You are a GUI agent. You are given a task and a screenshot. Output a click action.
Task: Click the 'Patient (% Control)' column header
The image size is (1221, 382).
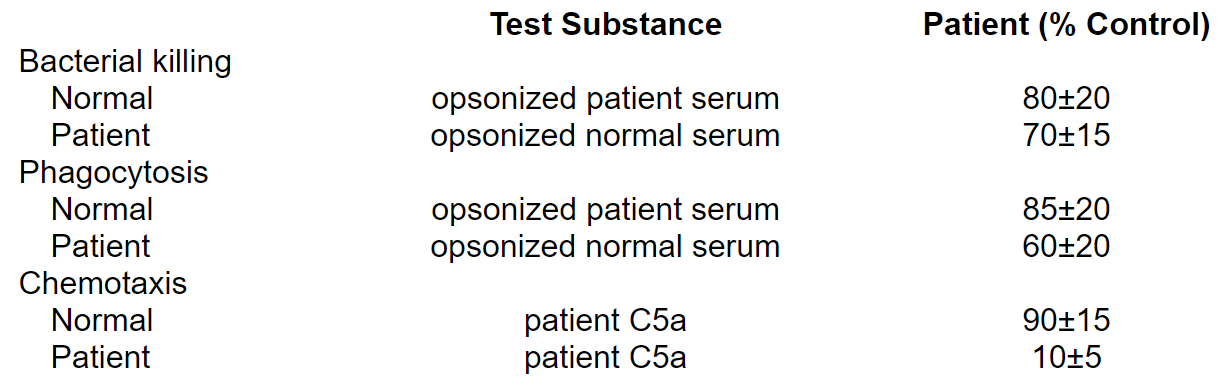pos(1066,25)
